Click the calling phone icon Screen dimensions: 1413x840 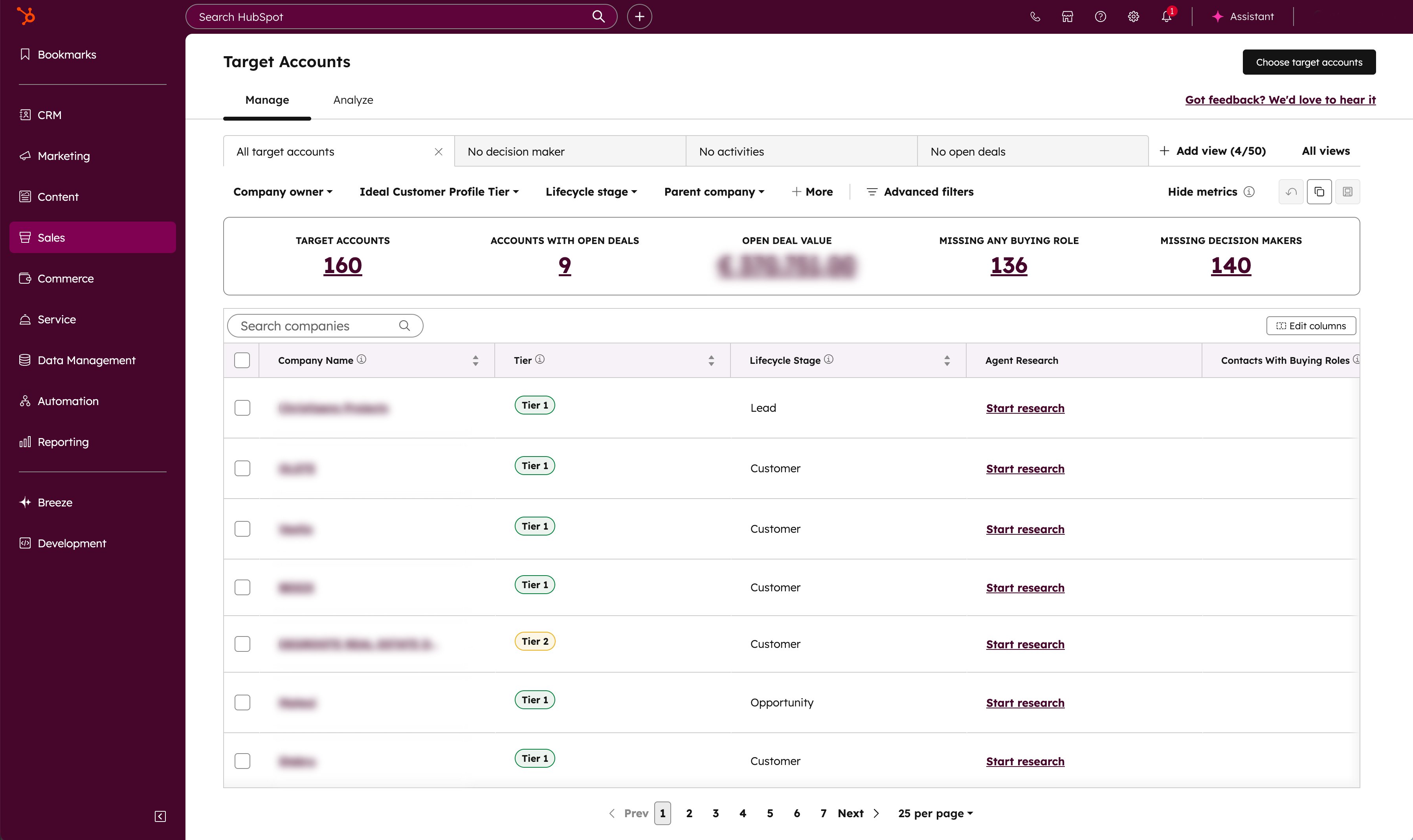coord(1035,17)
